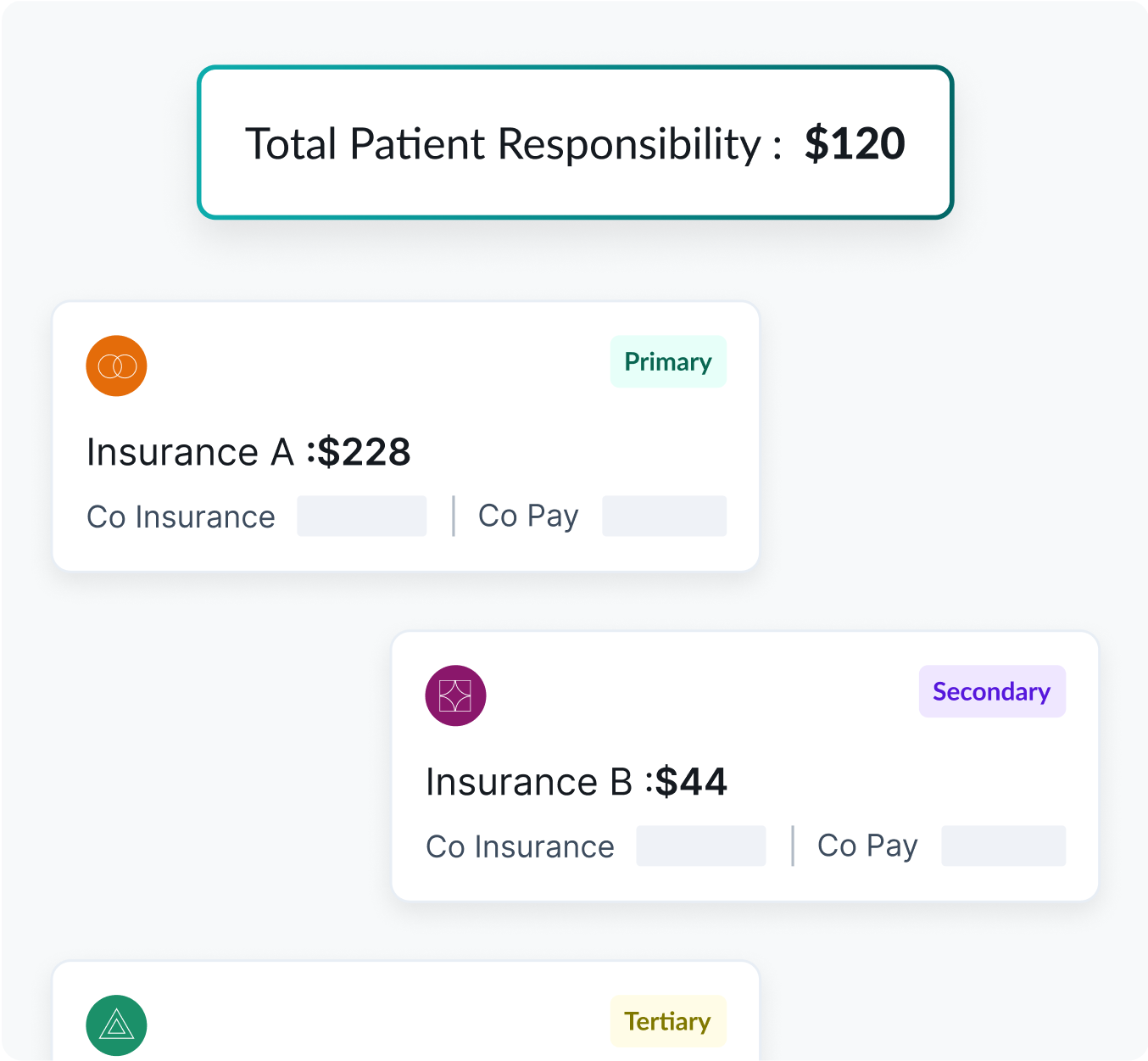
Task: Select the Secondary badge on Insurance B
Action: (992, 691)
